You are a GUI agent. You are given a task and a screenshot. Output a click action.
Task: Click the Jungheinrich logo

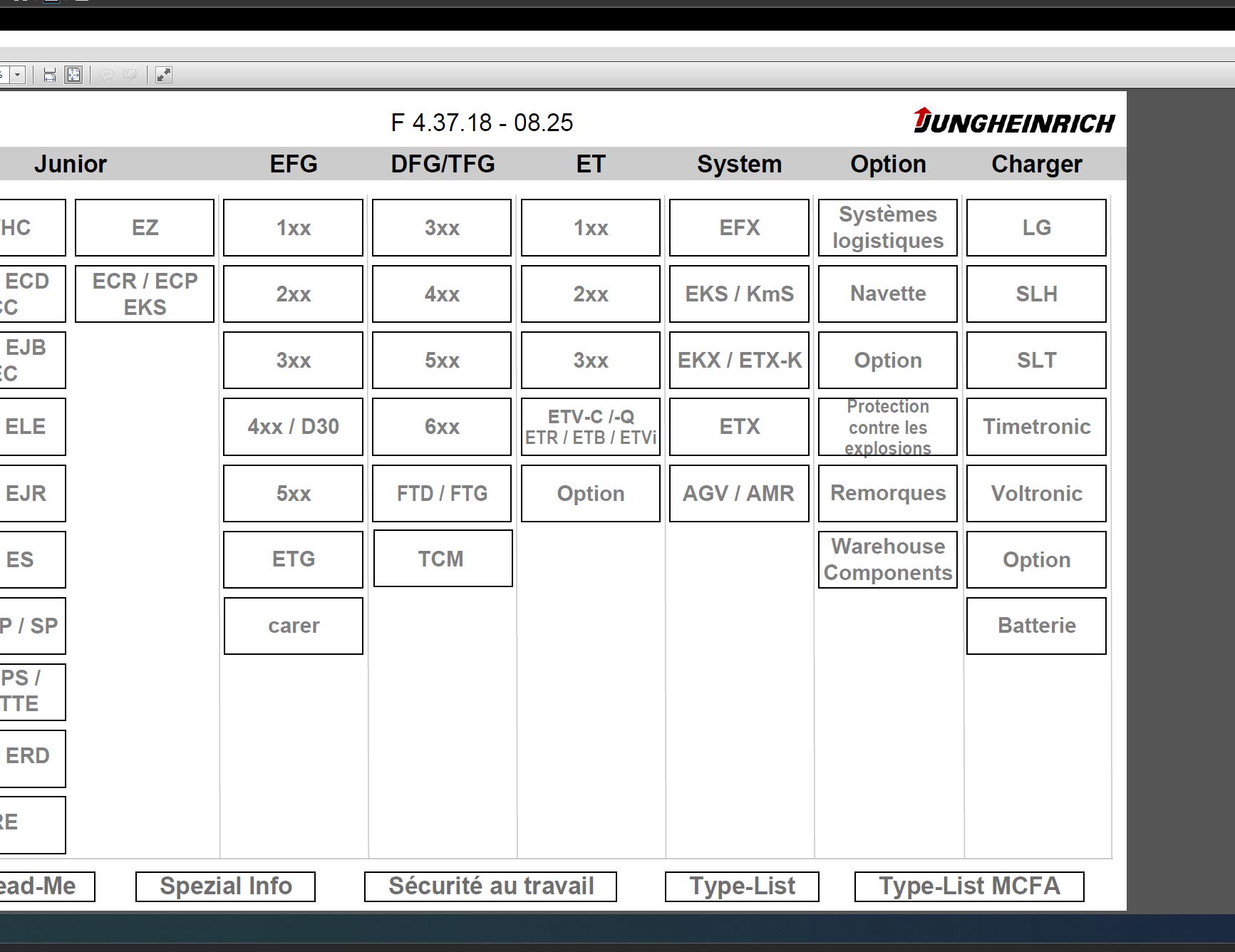[x=1013, y=121]
